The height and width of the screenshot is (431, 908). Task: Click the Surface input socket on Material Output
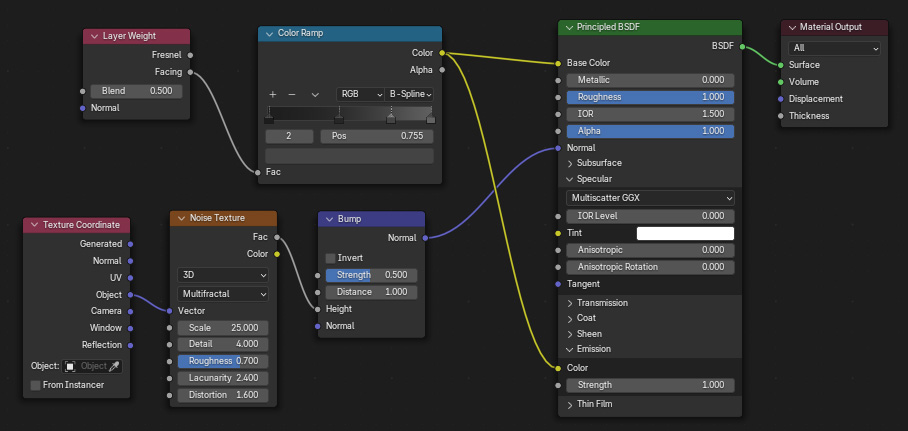pos(781,65)
